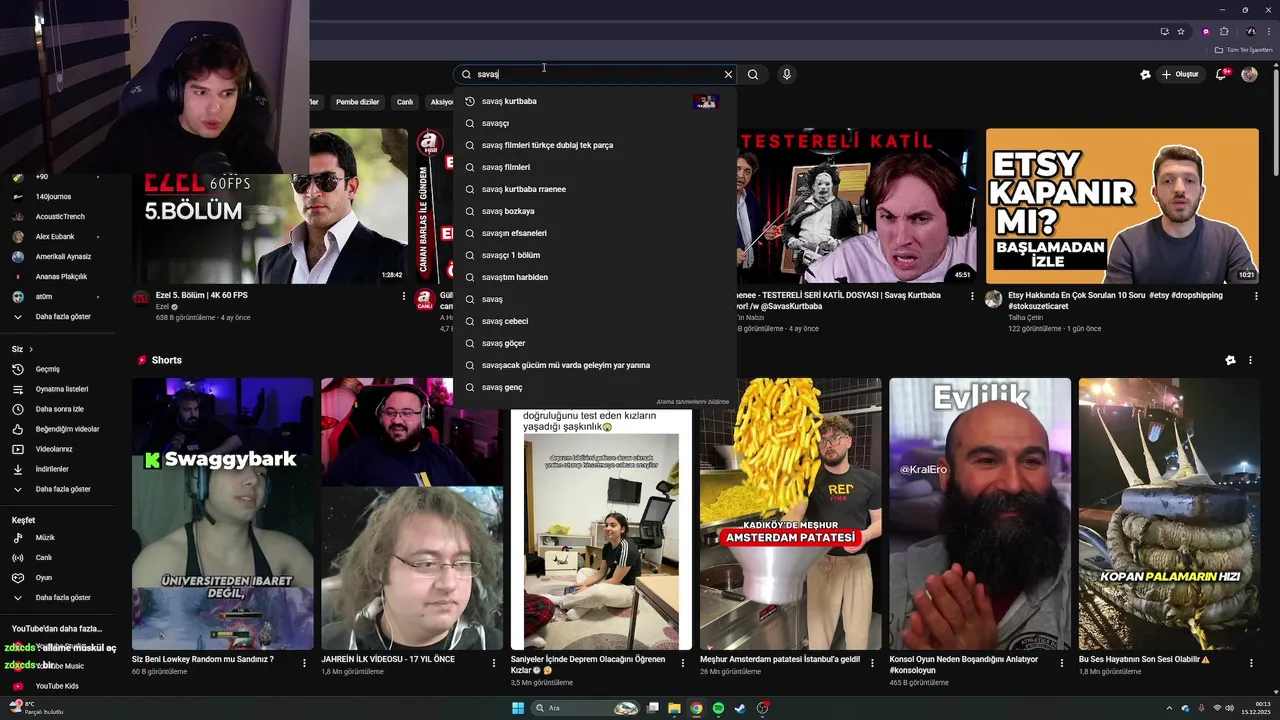
Task: Open Geçmiş history in the sidebar
Action: coord(47,369)
